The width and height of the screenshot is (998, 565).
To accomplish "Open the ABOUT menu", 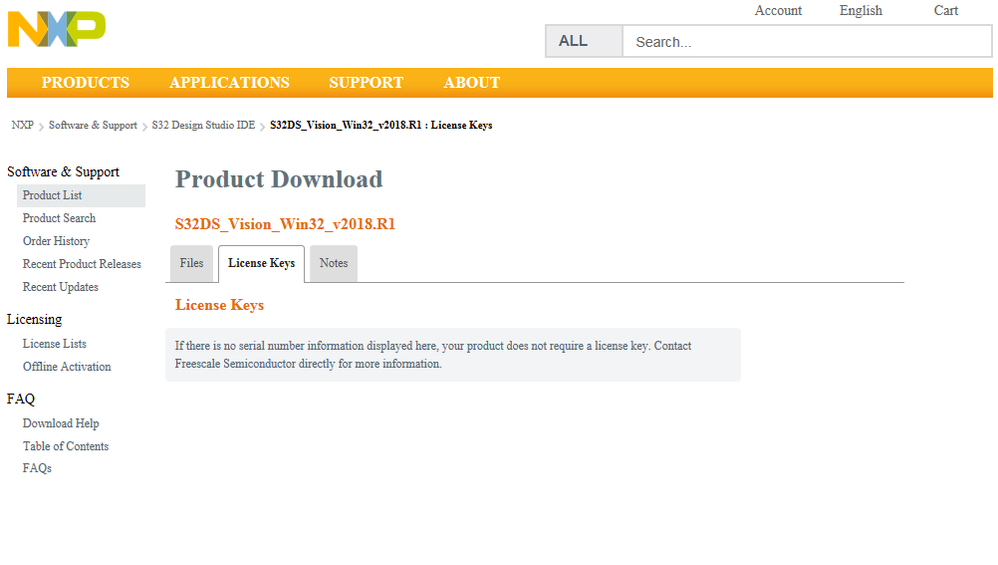I will point(472,83).
